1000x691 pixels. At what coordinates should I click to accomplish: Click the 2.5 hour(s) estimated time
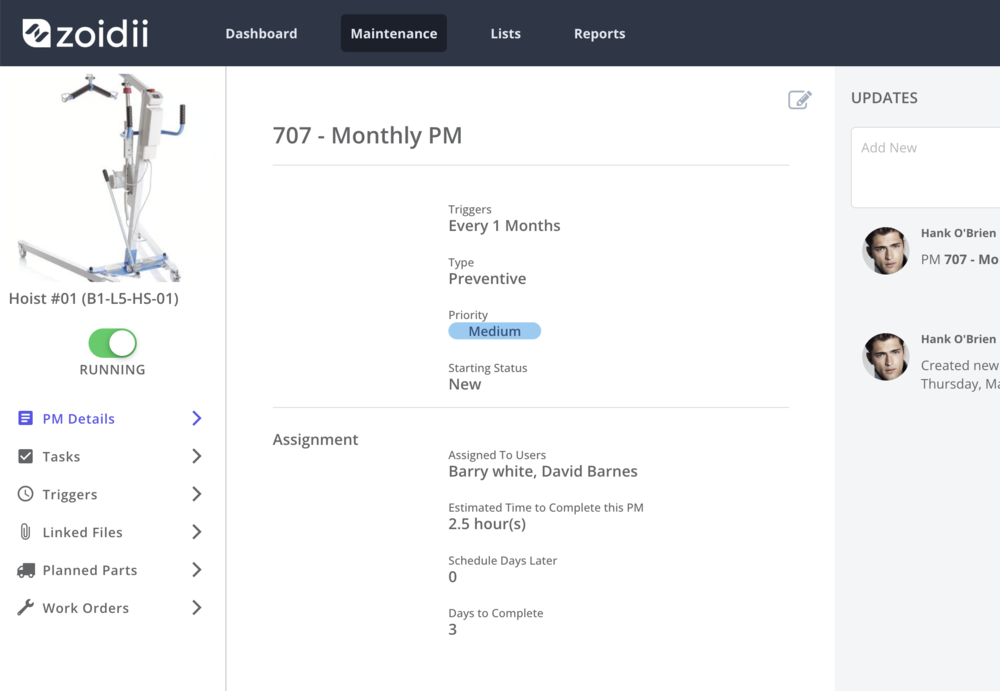487,524
